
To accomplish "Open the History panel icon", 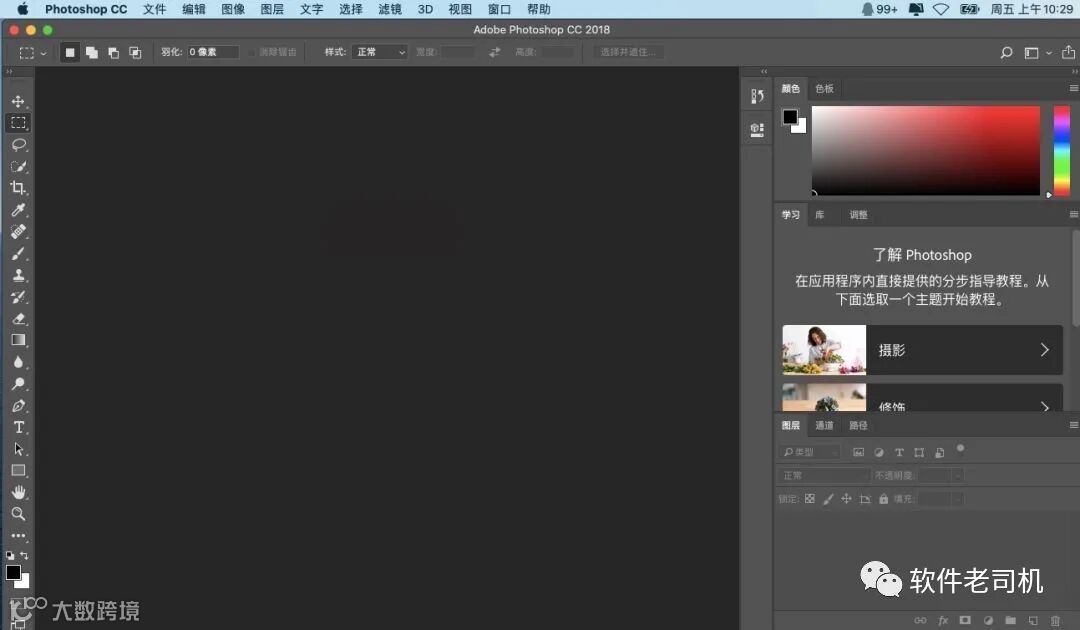I will coord(757,96).
